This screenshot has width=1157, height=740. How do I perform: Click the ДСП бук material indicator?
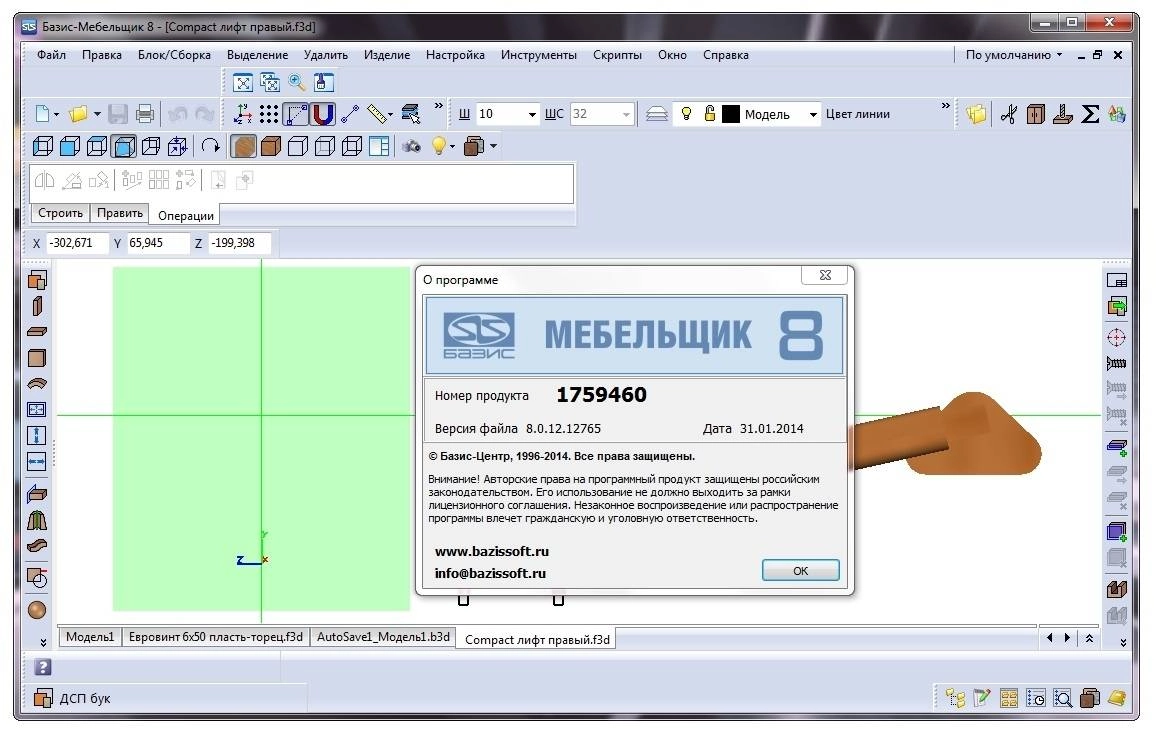pos(73,698)
